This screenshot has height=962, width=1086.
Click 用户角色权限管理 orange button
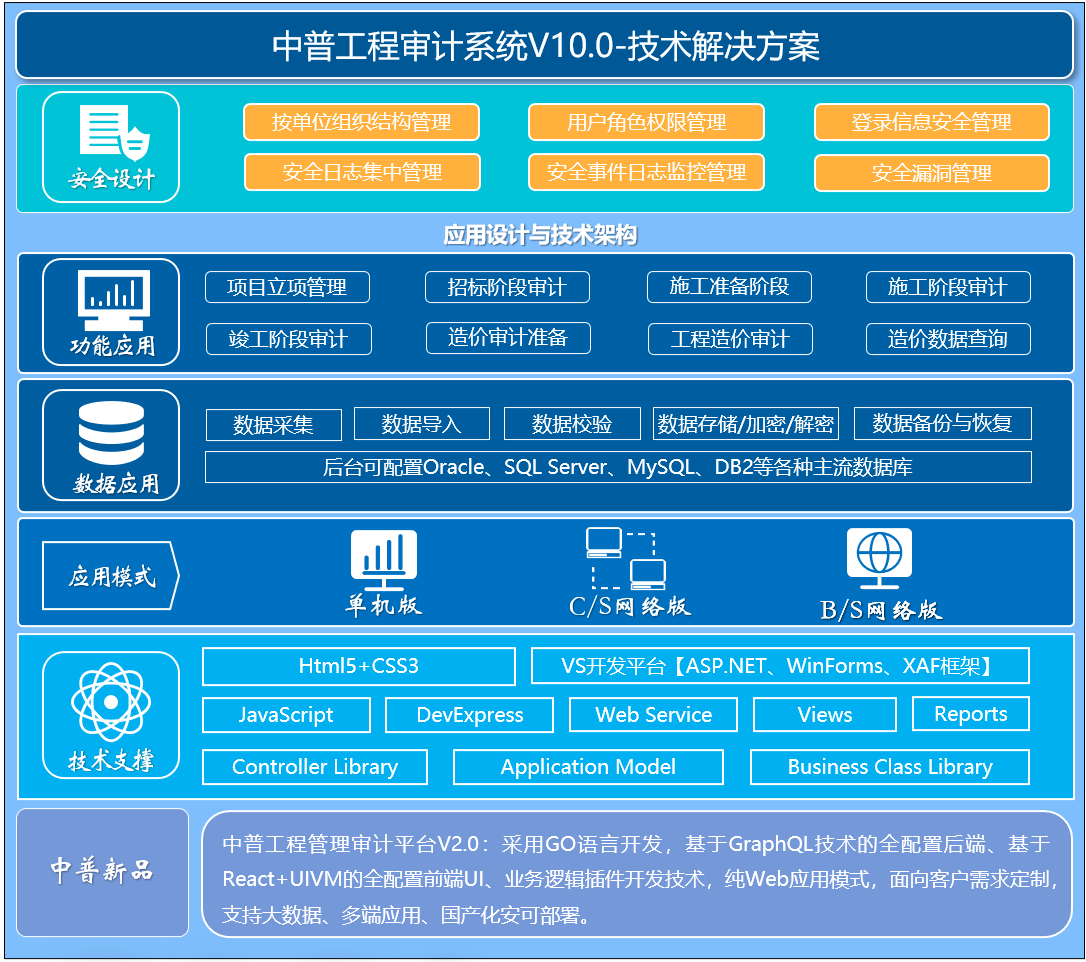[646, 122]
